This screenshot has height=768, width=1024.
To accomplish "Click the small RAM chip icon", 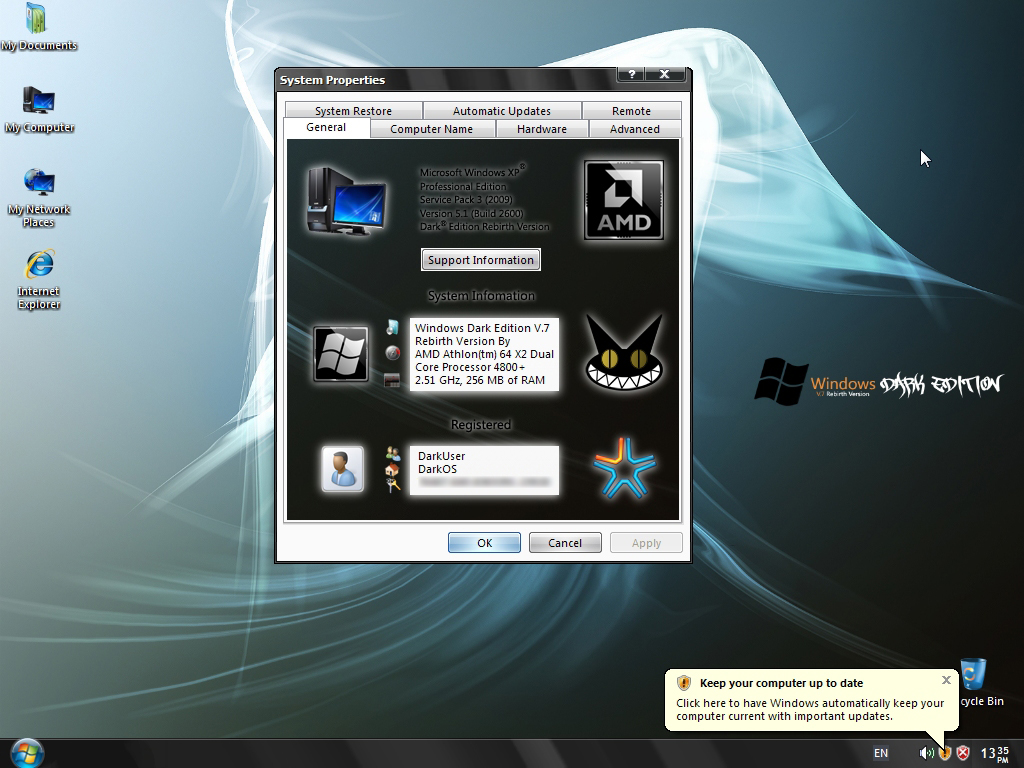I will coord(392,380).
